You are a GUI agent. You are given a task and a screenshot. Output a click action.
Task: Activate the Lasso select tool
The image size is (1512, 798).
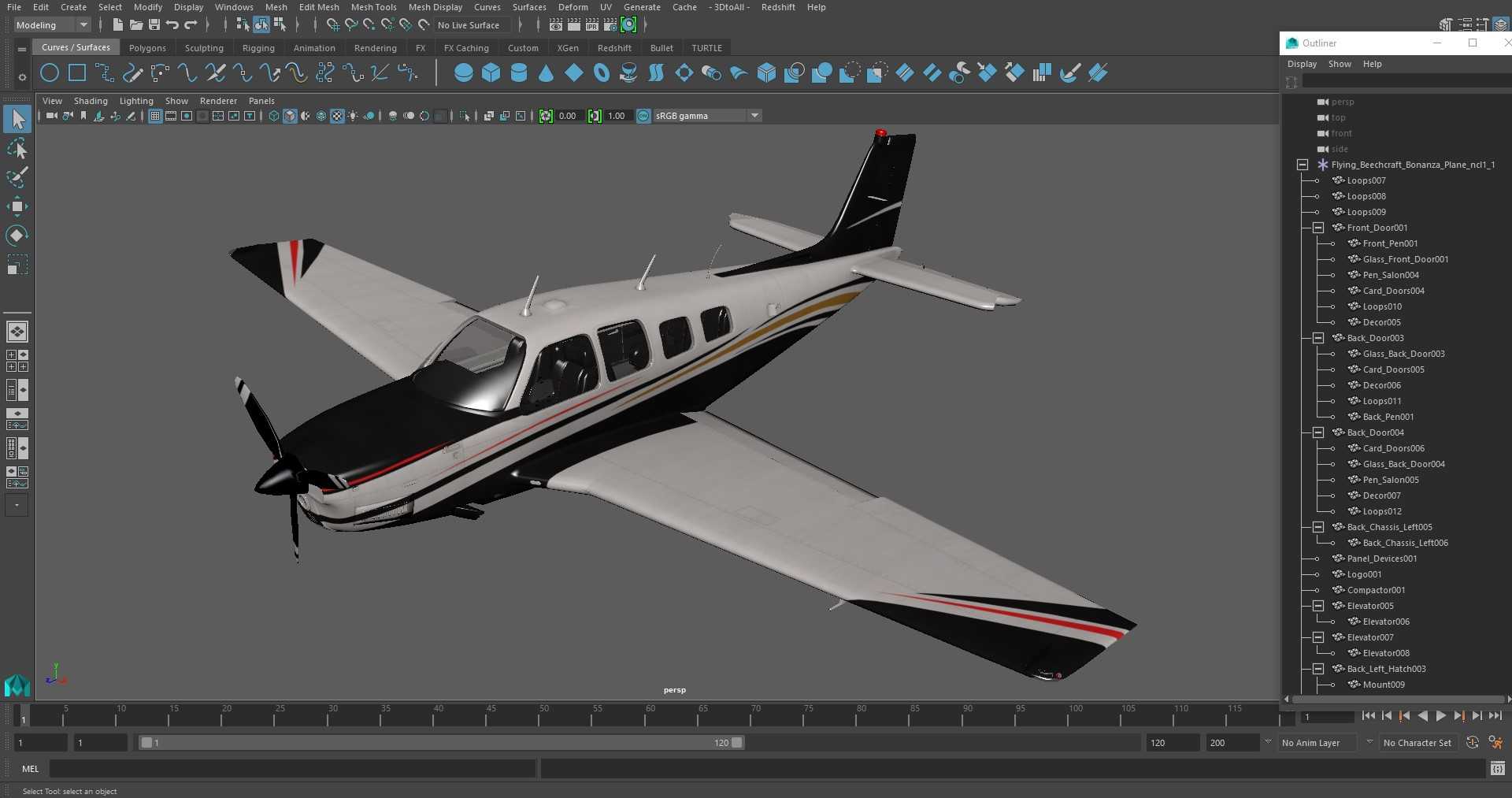click(x=17, y=148)
